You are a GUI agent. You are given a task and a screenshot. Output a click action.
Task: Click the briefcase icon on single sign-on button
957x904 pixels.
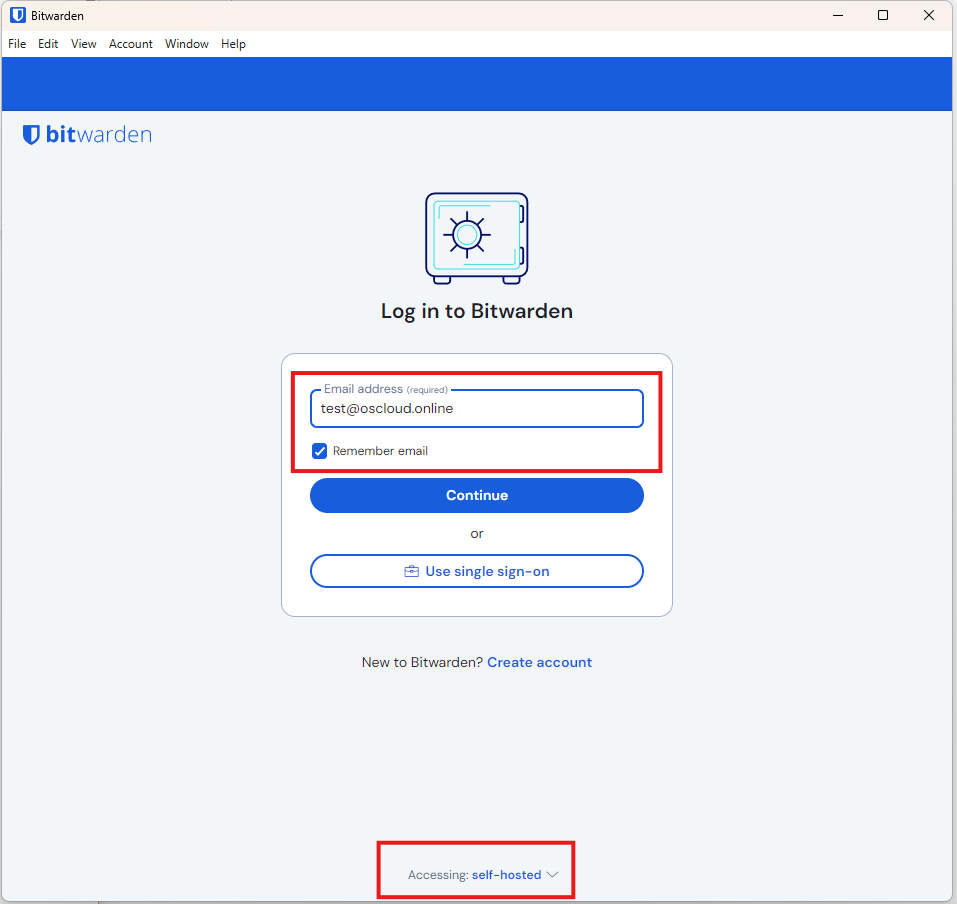click(x=411, y=571)
